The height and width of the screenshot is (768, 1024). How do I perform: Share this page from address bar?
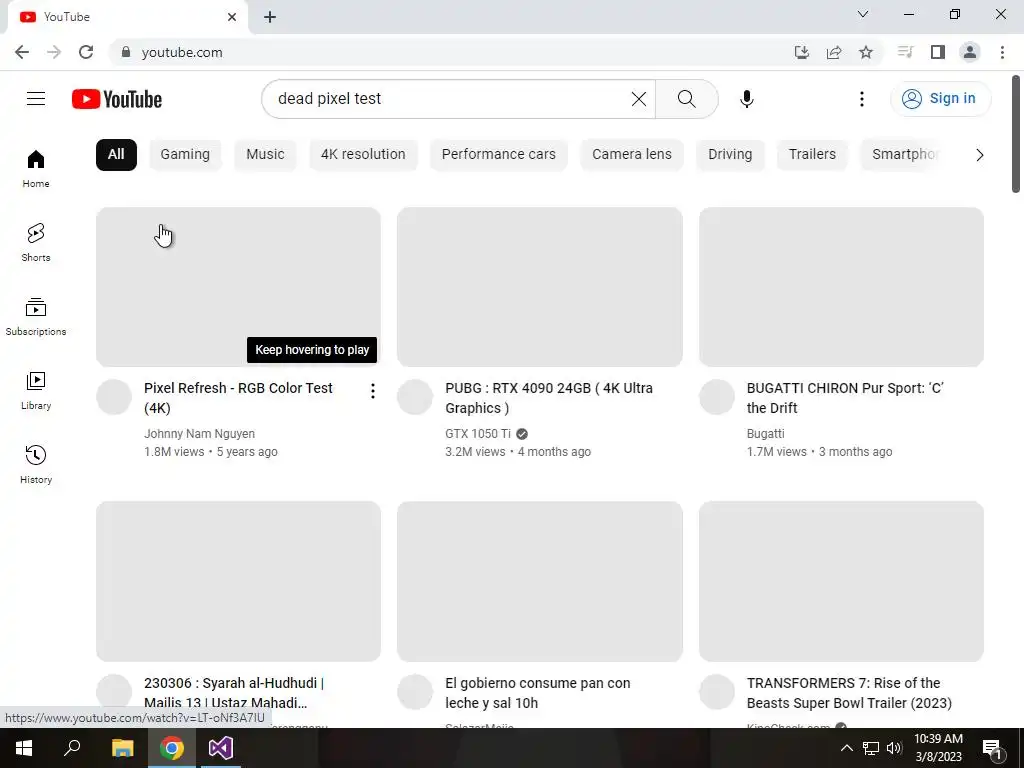coord(833,52)
